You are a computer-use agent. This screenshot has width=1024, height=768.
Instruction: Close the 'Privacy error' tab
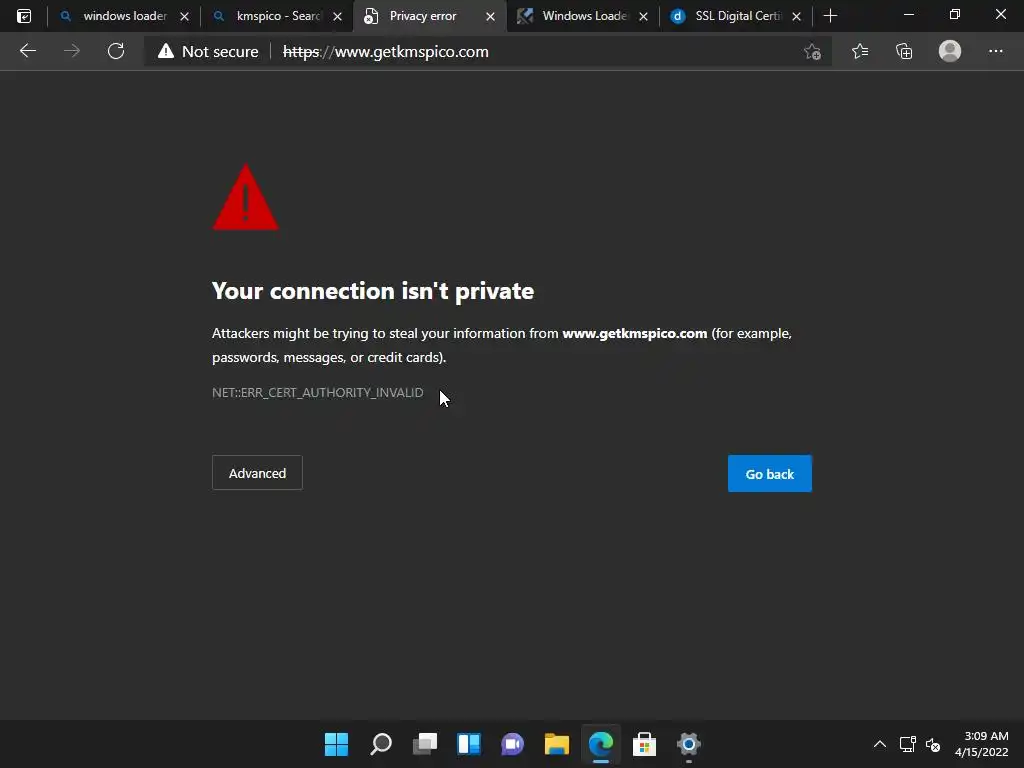(x=490, y=16)
